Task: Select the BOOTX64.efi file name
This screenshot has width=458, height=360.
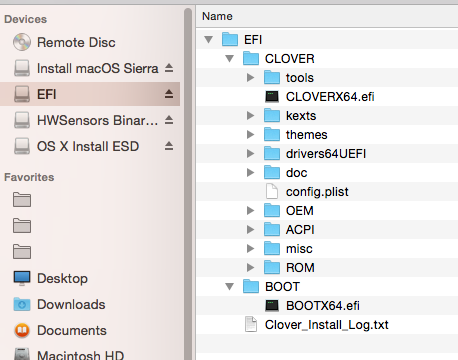Action: (x=323, y=306)
